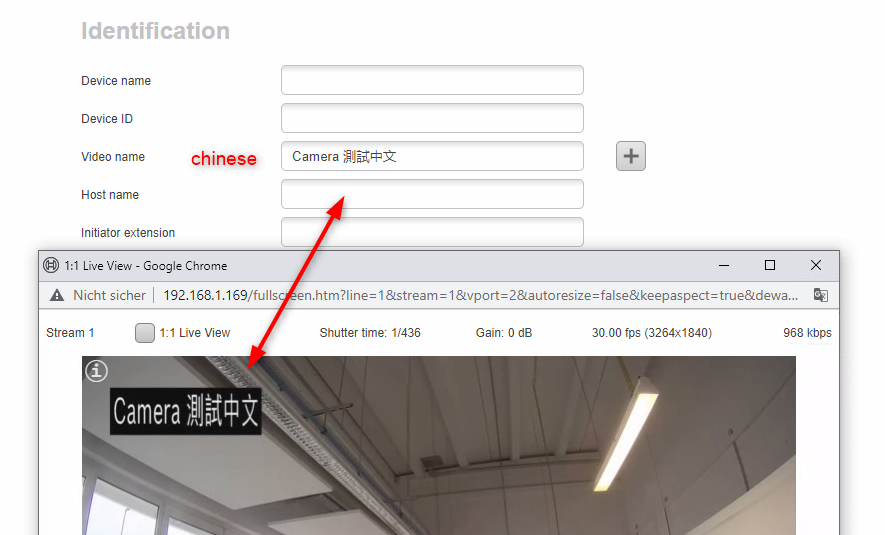Click the Nicht sicher security label
This screenshot has width=885, height=535.
109,295
